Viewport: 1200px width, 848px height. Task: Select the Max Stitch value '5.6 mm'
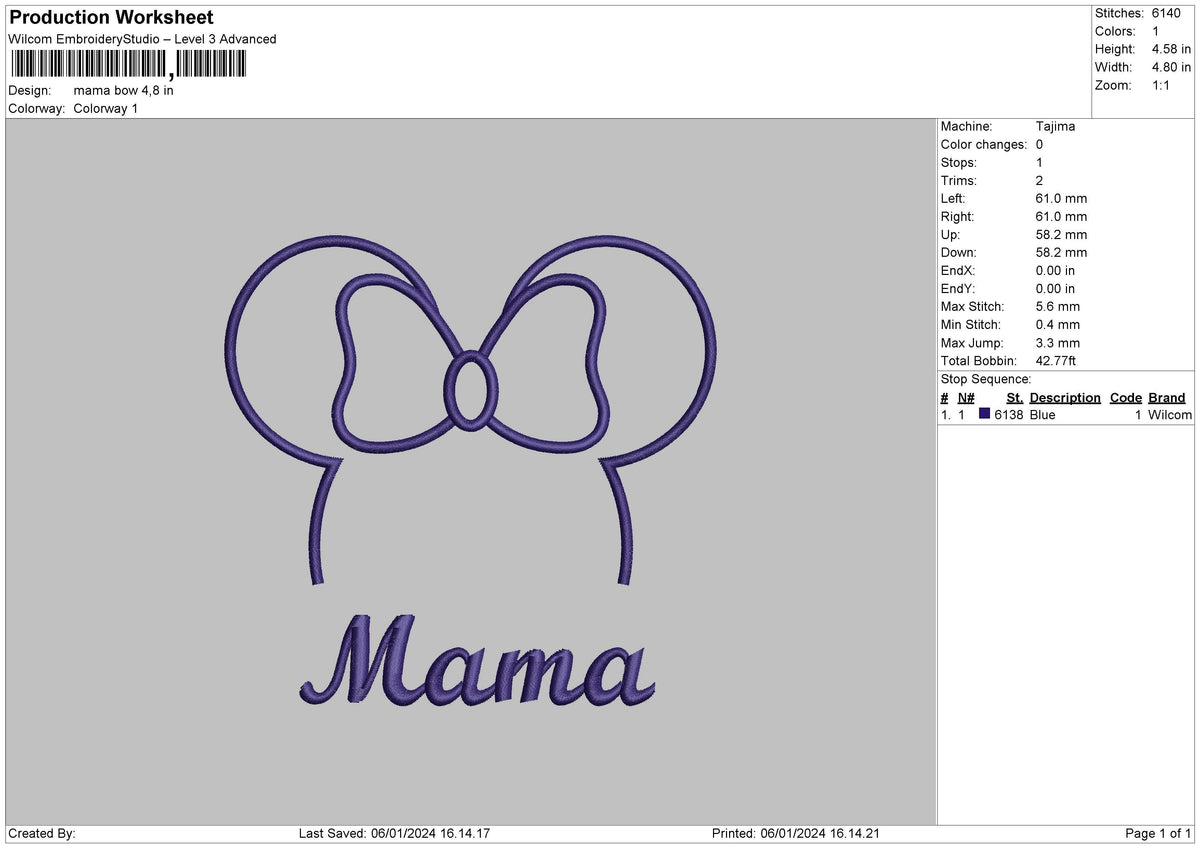1058,307
